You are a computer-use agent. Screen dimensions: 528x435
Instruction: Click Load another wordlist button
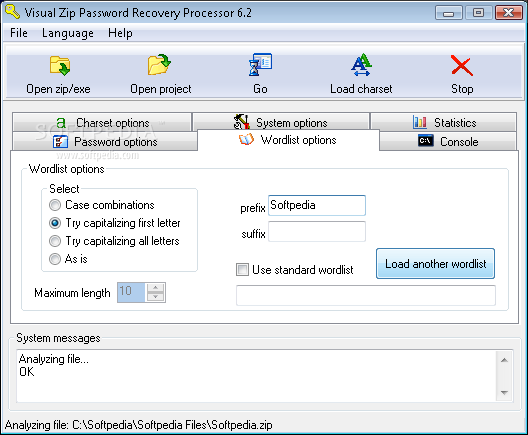(435, 264)
